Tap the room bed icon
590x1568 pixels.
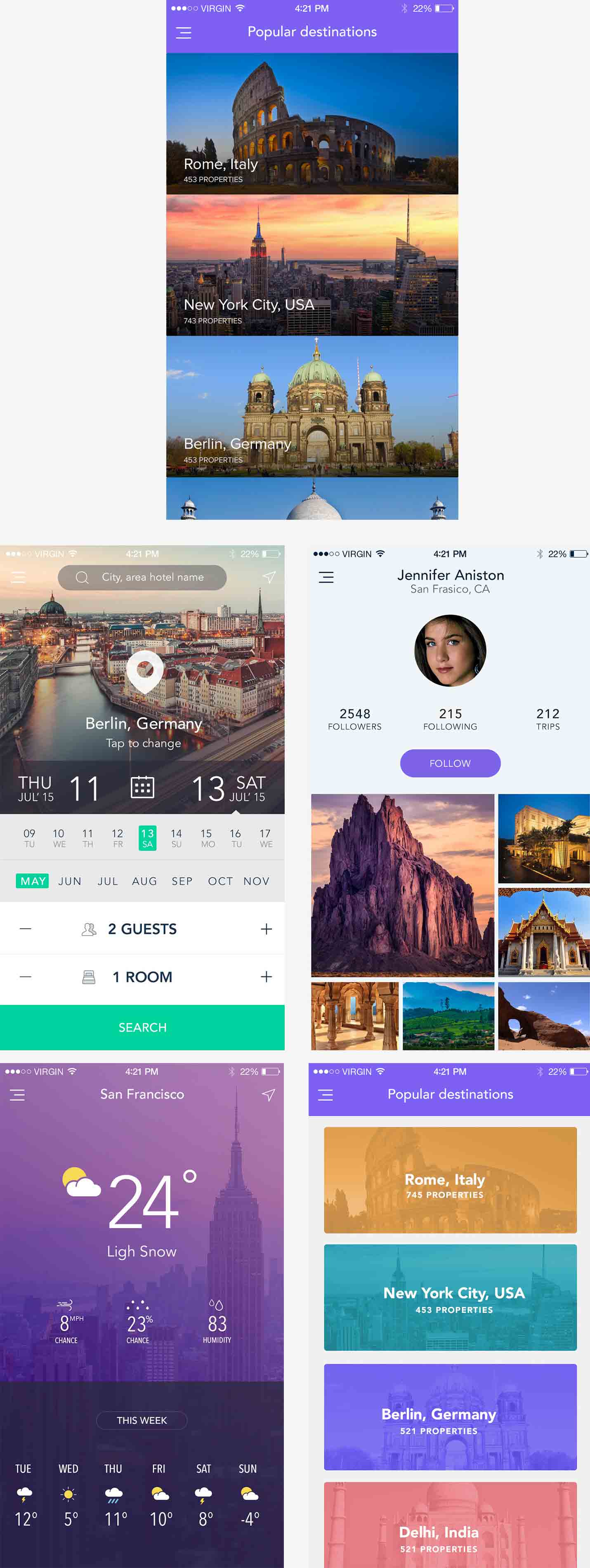pyautogui.click(x=89, y=977)
